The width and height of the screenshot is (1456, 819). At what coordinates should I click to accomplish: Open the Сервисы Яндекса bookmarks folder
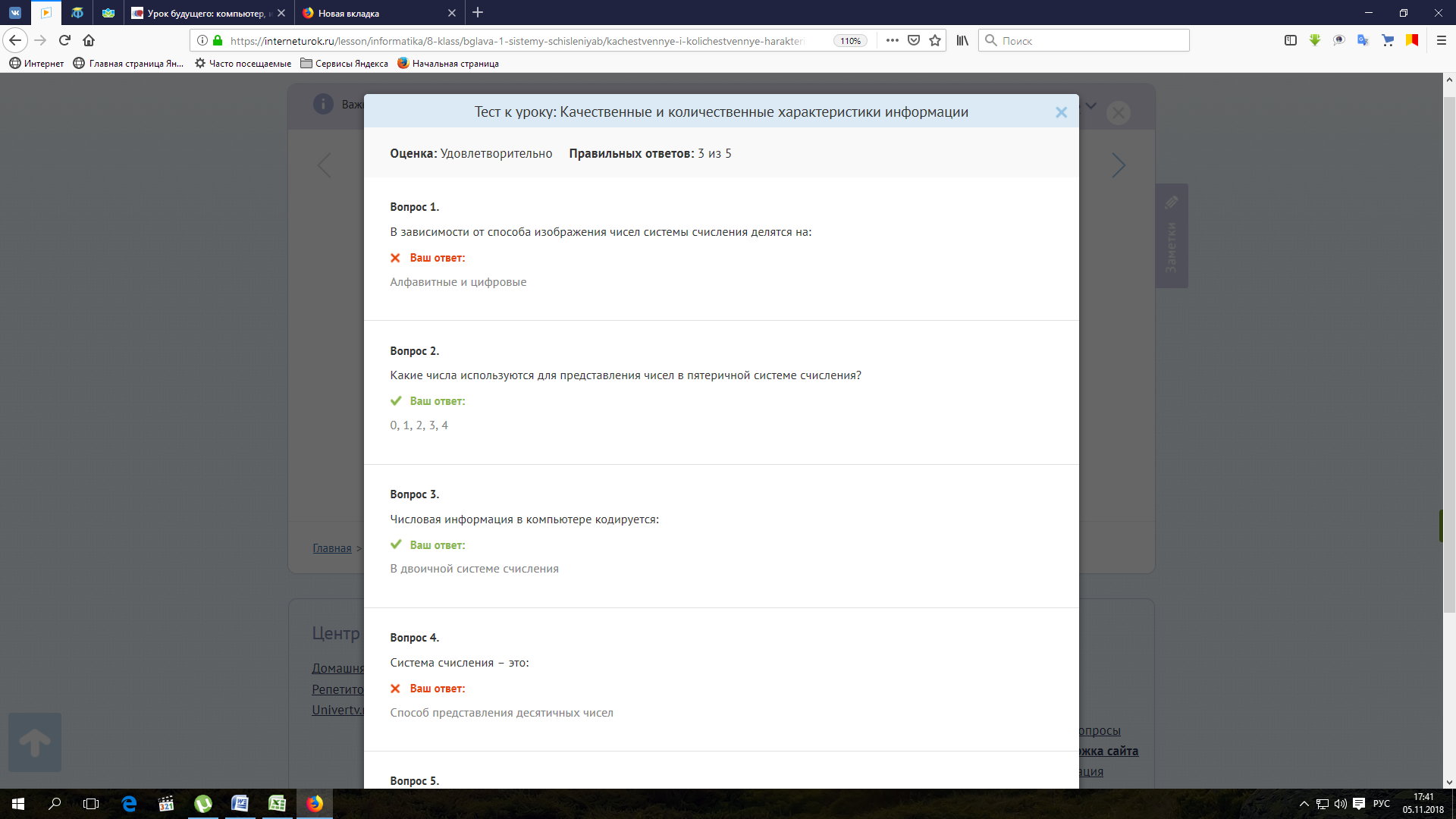(x=344, y=64)
